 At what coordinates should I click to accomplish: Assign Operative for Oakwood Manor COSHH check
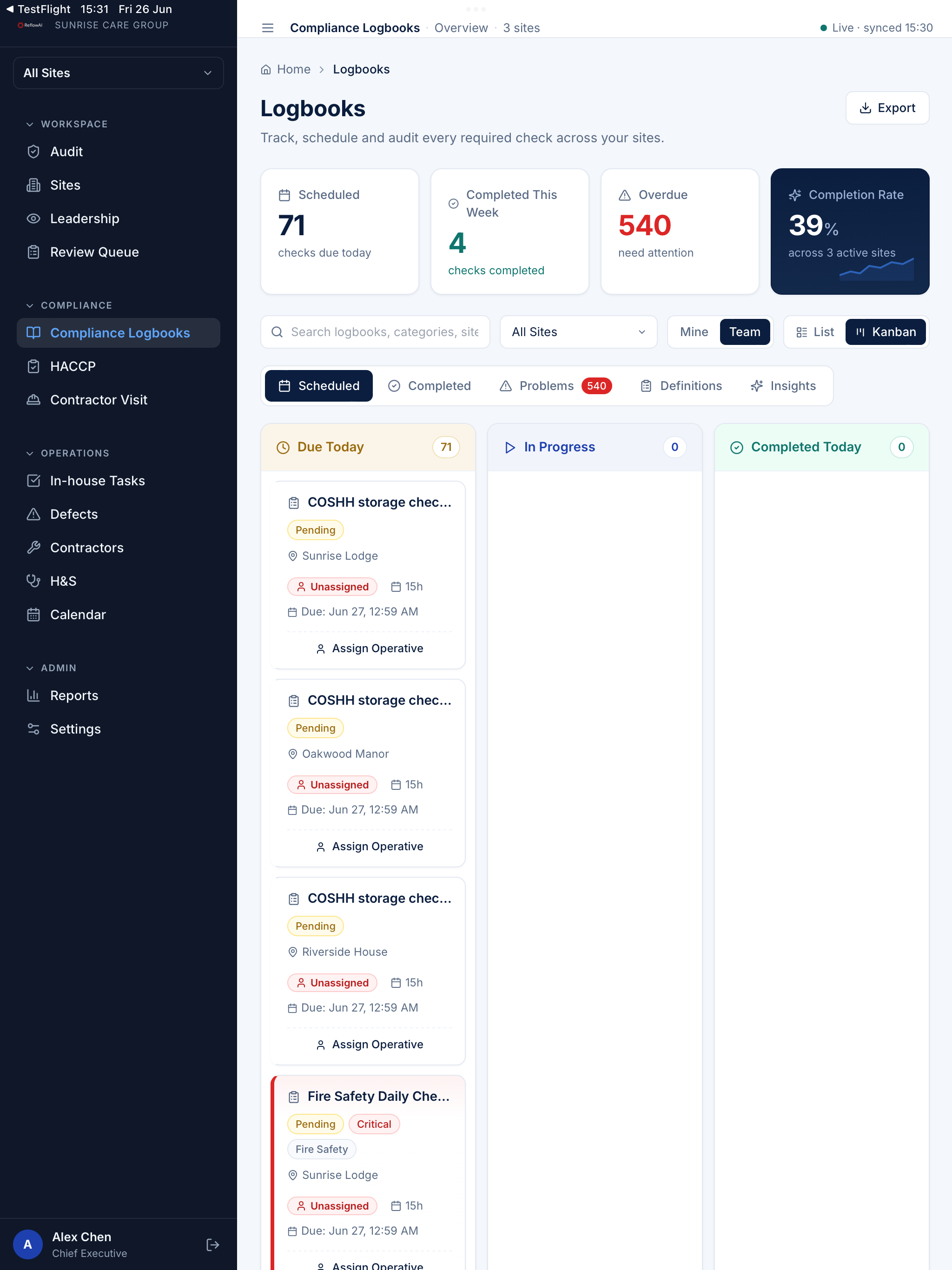coord(369,847)
